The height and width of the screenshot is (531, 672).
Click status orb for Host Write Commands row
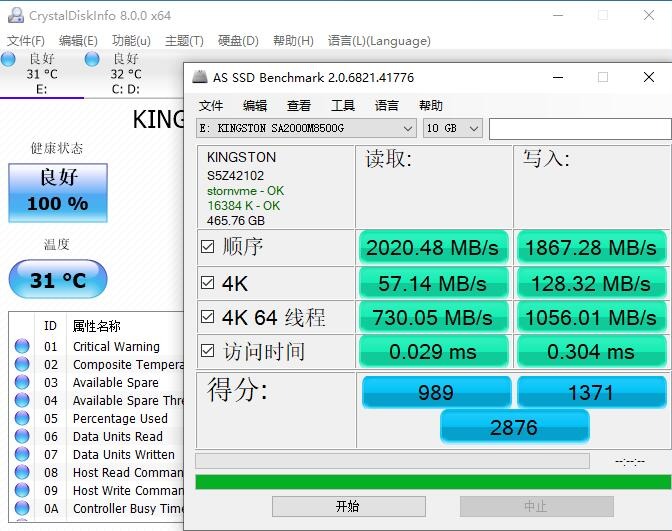click(x=22, y=490)
